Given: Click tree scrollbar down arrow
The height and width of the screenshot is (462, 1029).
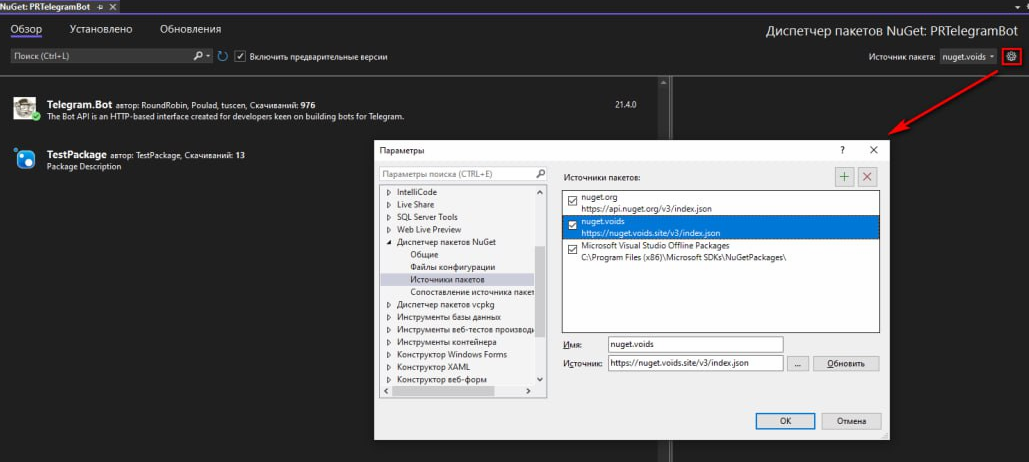Looking at the screenshot, I should [540, 379].
